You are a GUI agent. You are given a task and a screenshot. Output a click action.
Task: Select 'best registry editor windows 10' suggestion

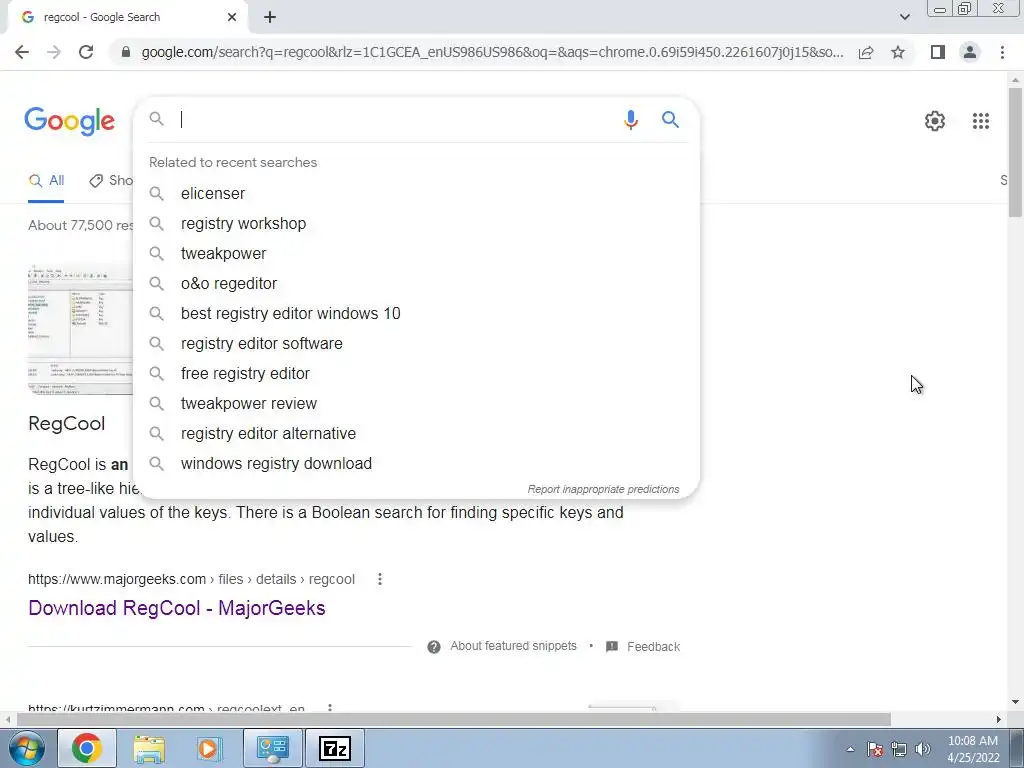416,313
